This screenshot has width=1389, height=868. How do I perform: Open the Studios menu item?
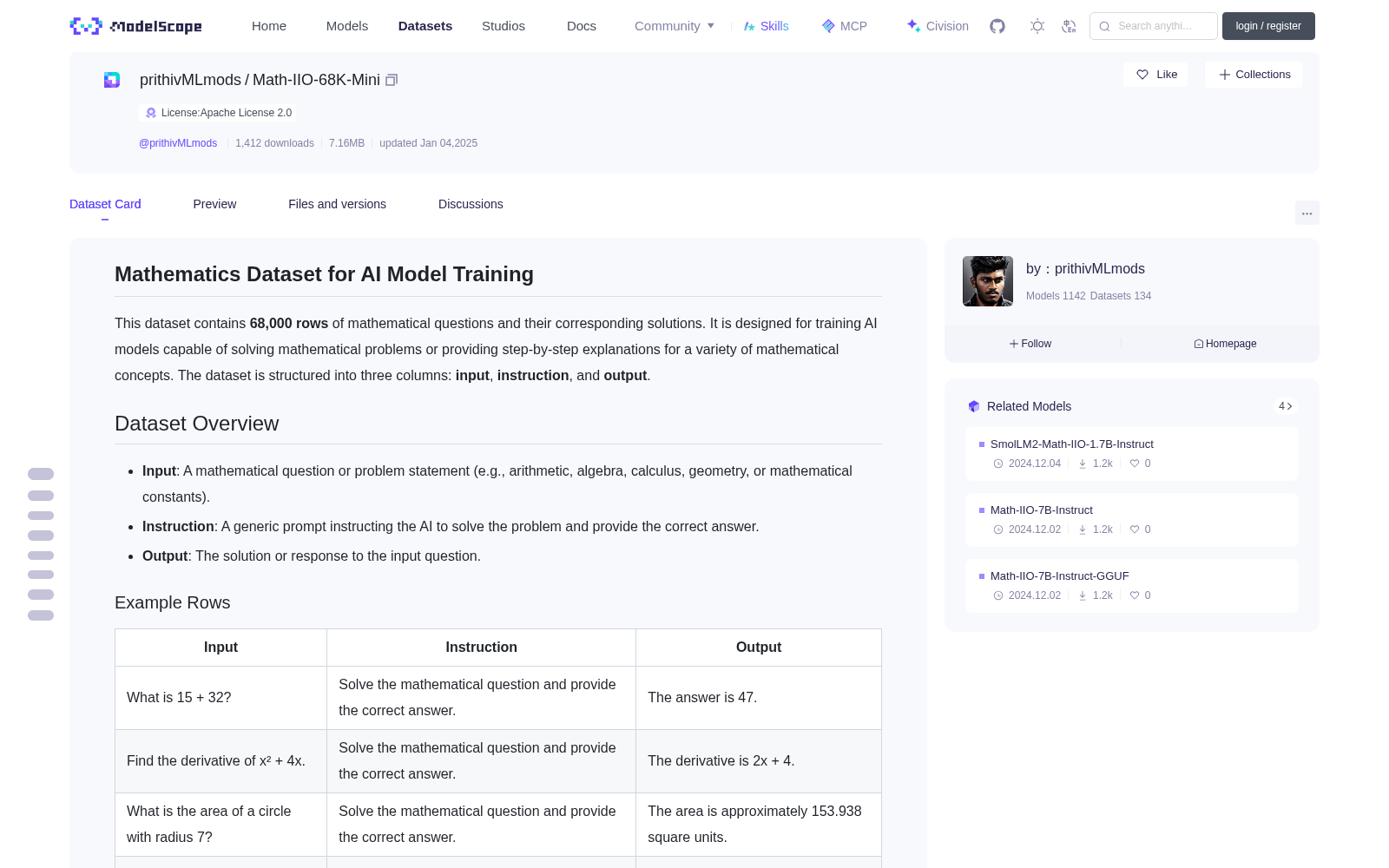pyautogui.click(x=504, y=26)
